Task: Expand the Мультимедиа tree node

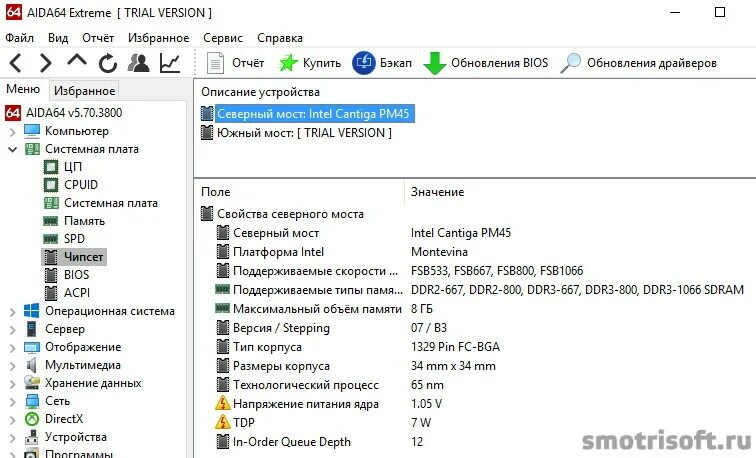Action: point(13,366)
